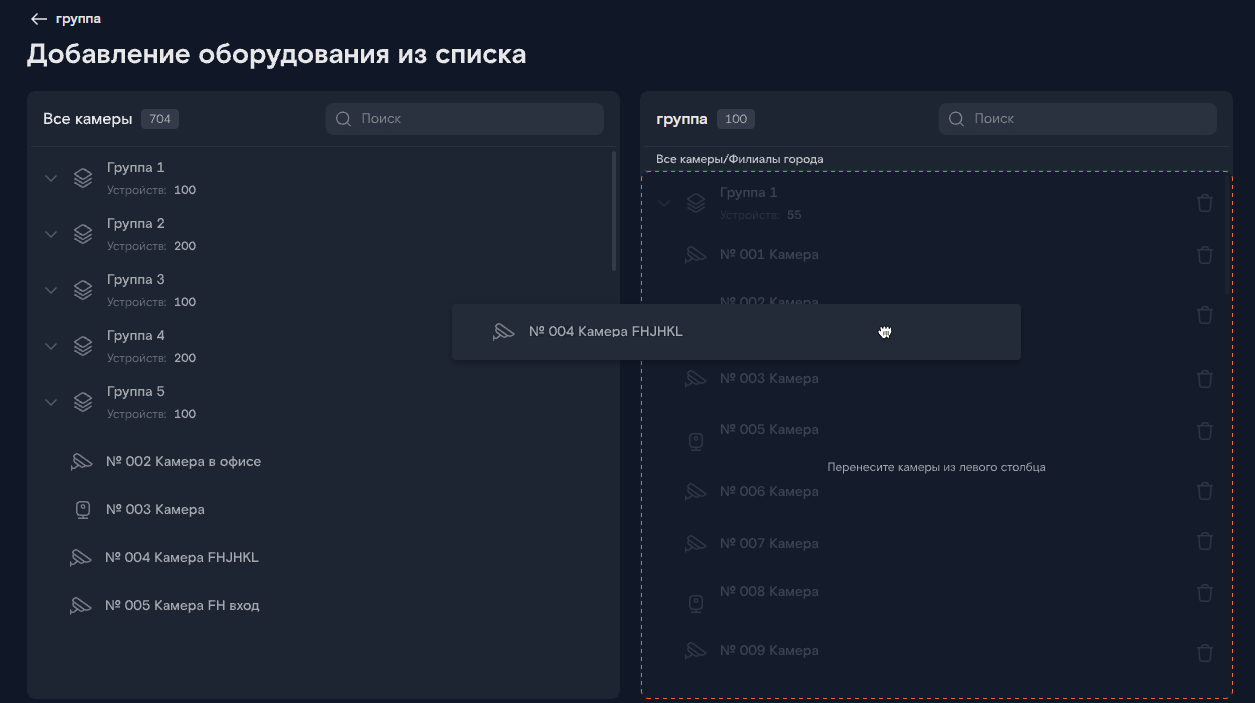Delete № 006 Камера using its trash icon

click(x=1205, y=491)
